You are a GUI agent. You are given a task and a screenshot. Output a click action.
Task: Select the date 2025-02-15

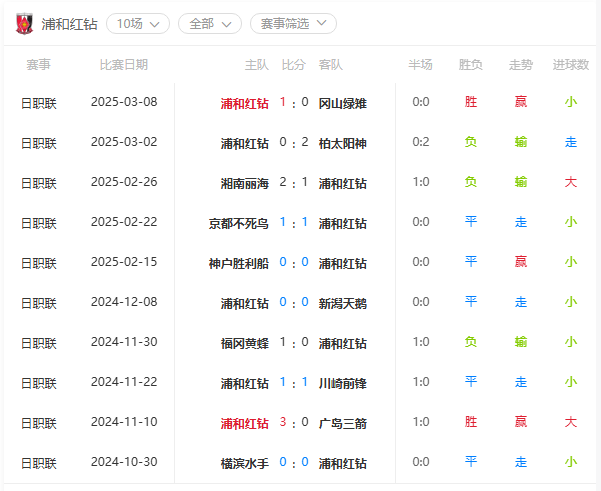pyautogui.click(x=124, y=262)
